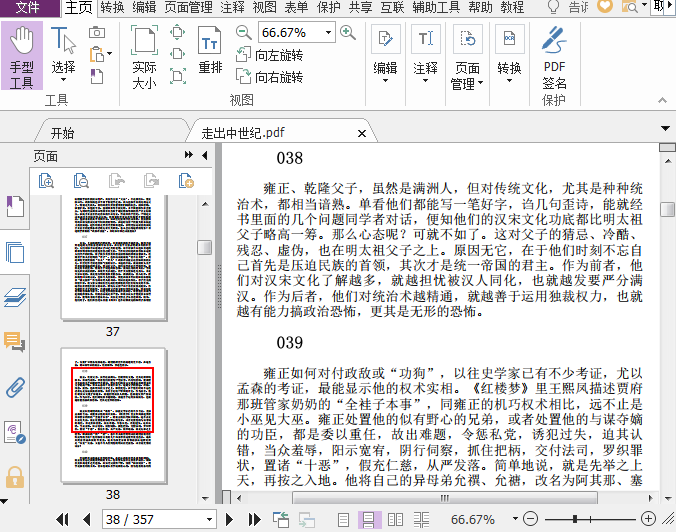Go to the next page

[x=229, y=519]
